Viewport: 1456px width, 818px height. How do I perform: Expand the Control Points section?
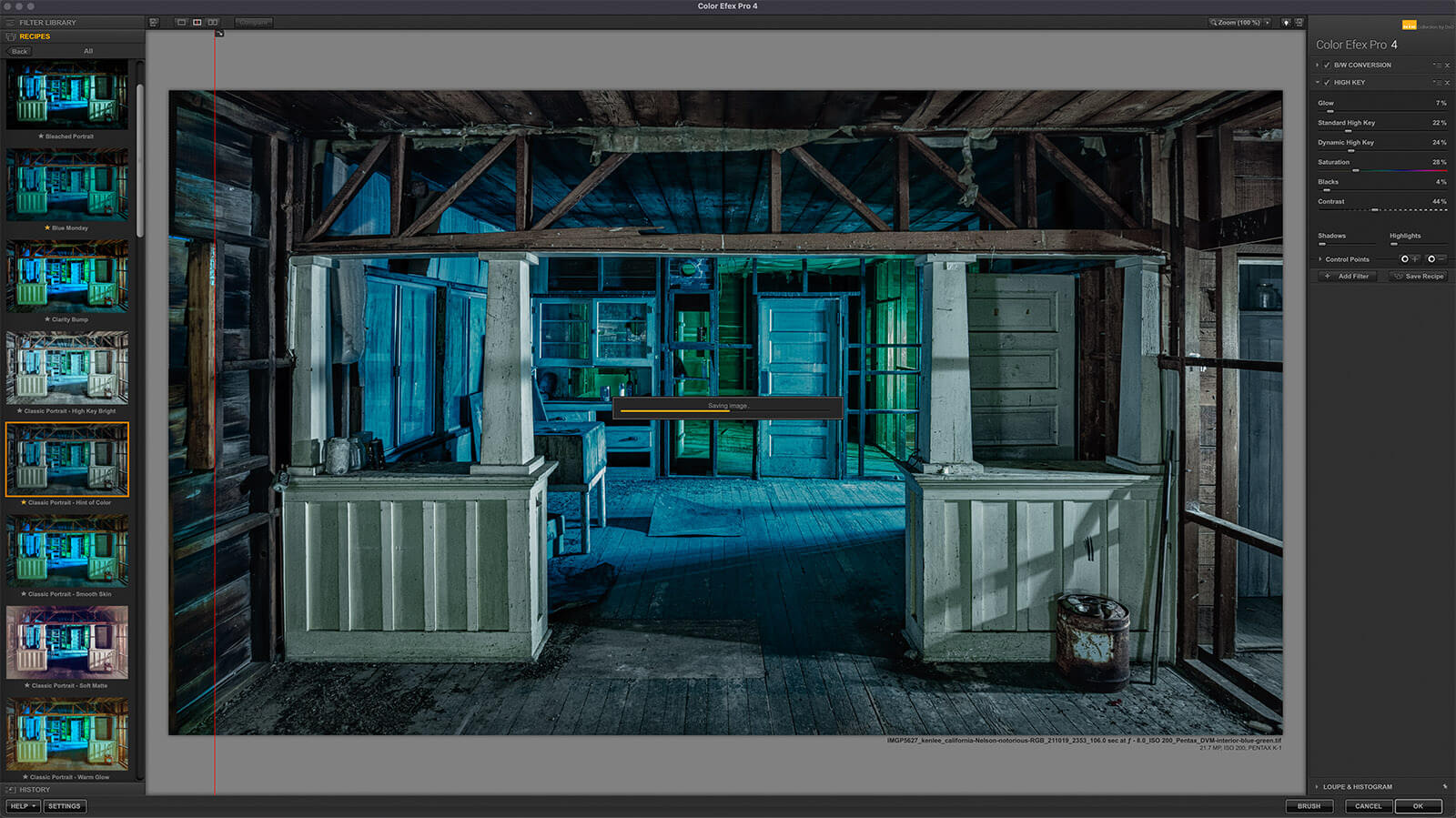pyautogui.click(x=1320, y=259)
